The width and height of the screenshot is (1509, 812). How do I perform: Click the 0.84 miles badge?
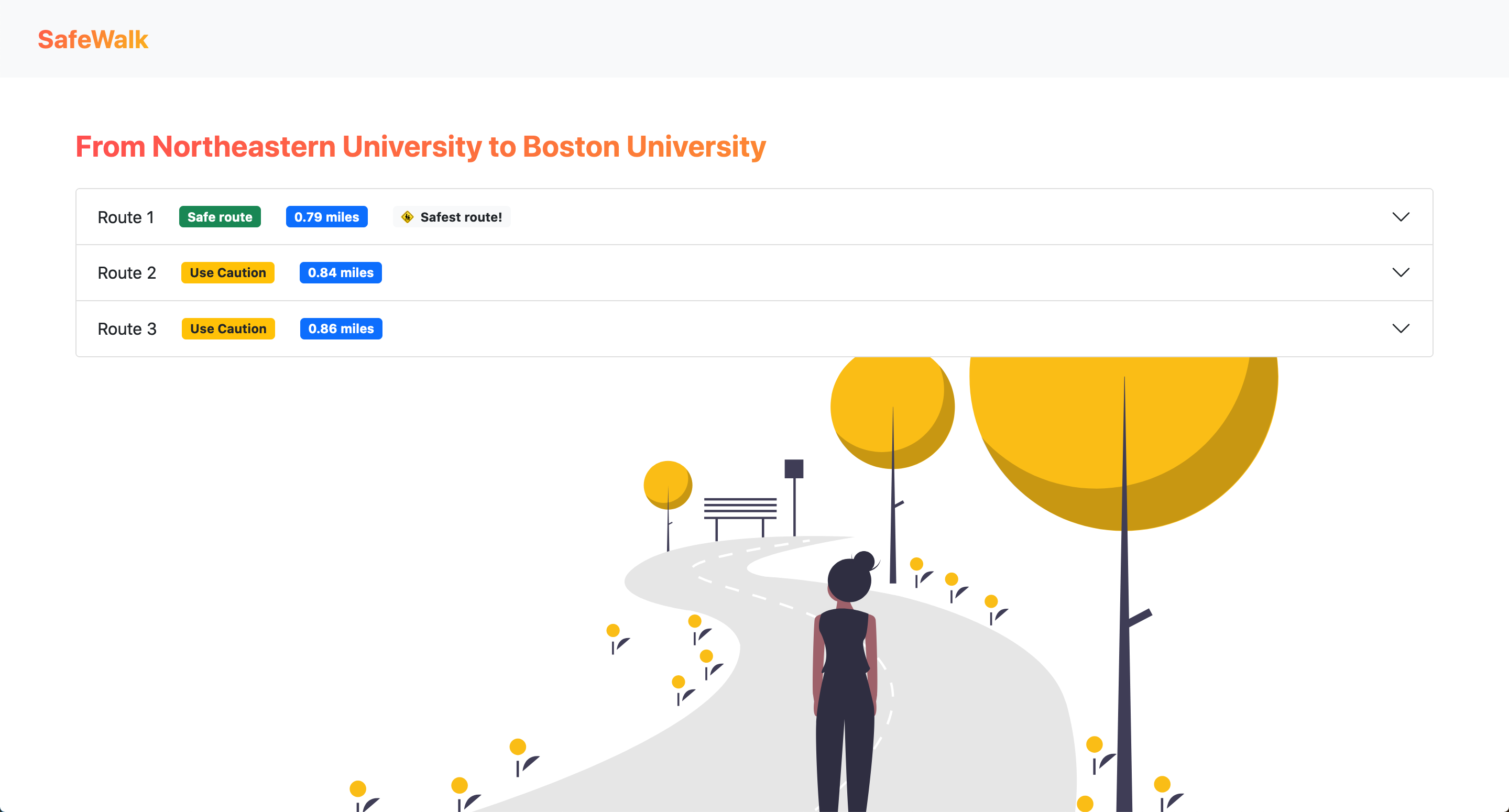[x=341, y=272]
